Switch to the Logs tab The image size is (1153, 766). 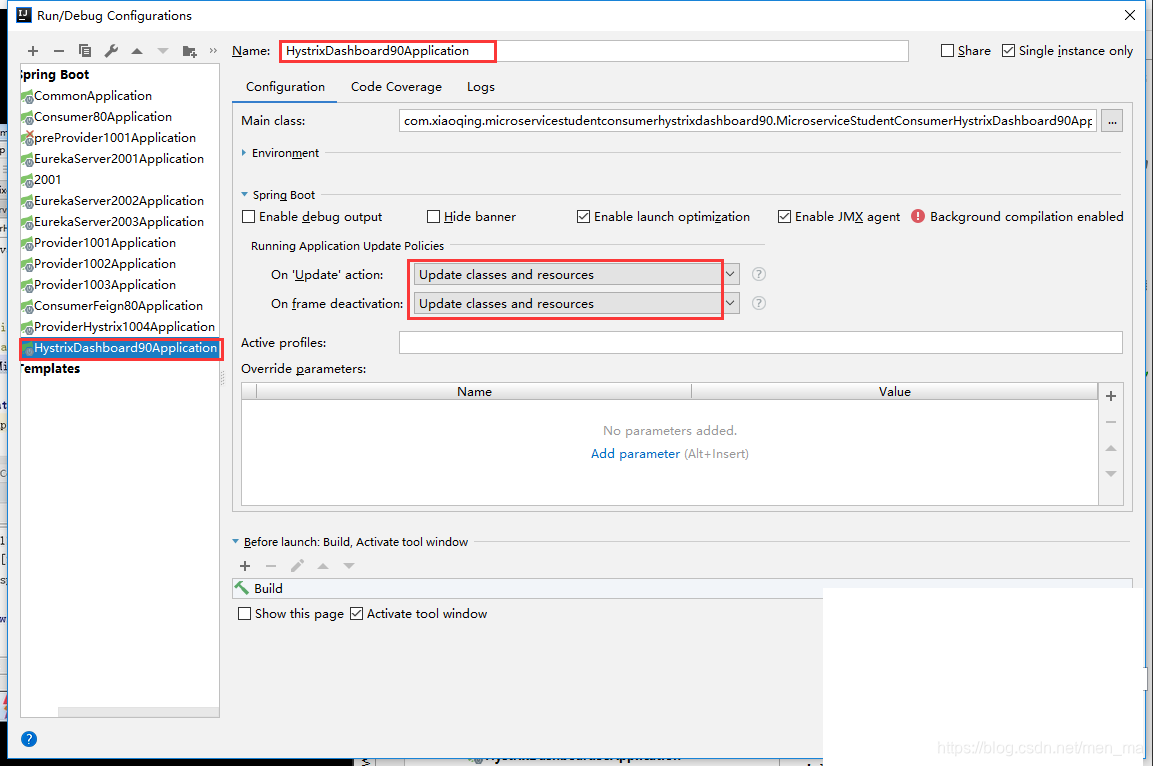click(x=481, y=87)
